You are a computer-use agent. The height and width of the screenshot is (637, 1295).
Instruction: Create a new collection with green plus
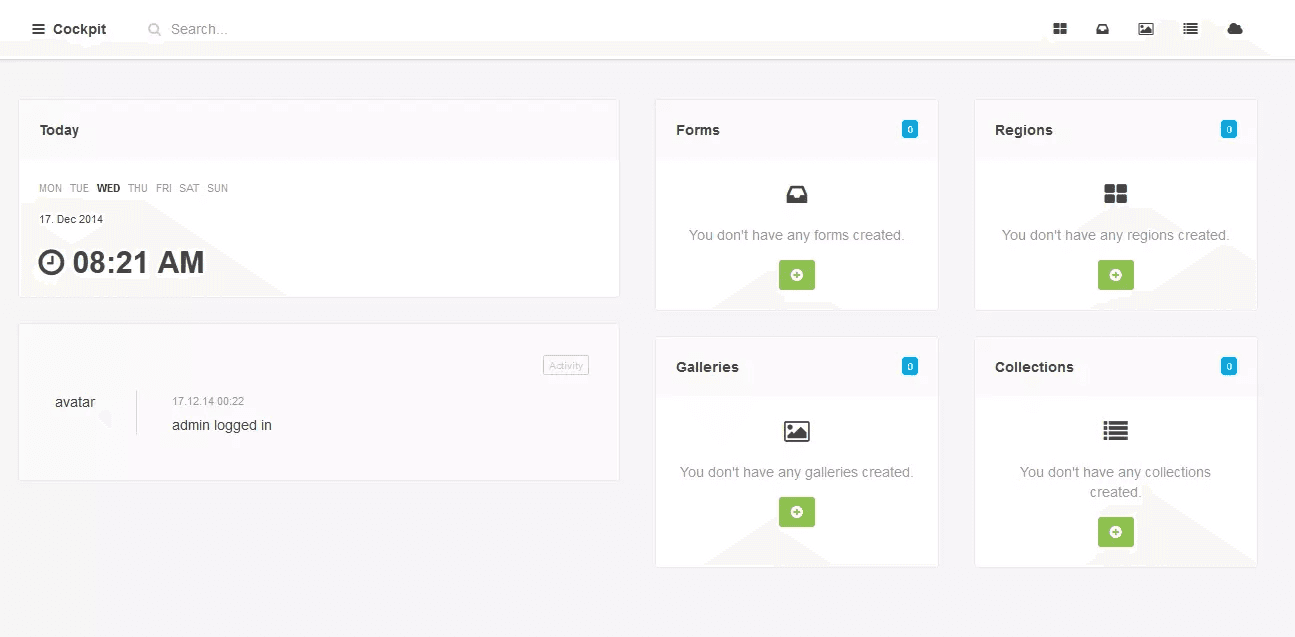pyautogui.click(x=1115, y=532)
